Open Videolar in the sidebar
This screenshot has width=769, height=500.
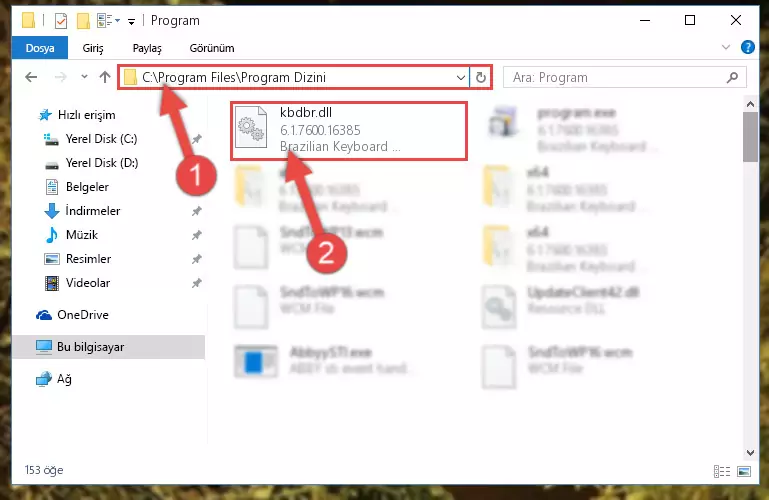click(77, 283)
